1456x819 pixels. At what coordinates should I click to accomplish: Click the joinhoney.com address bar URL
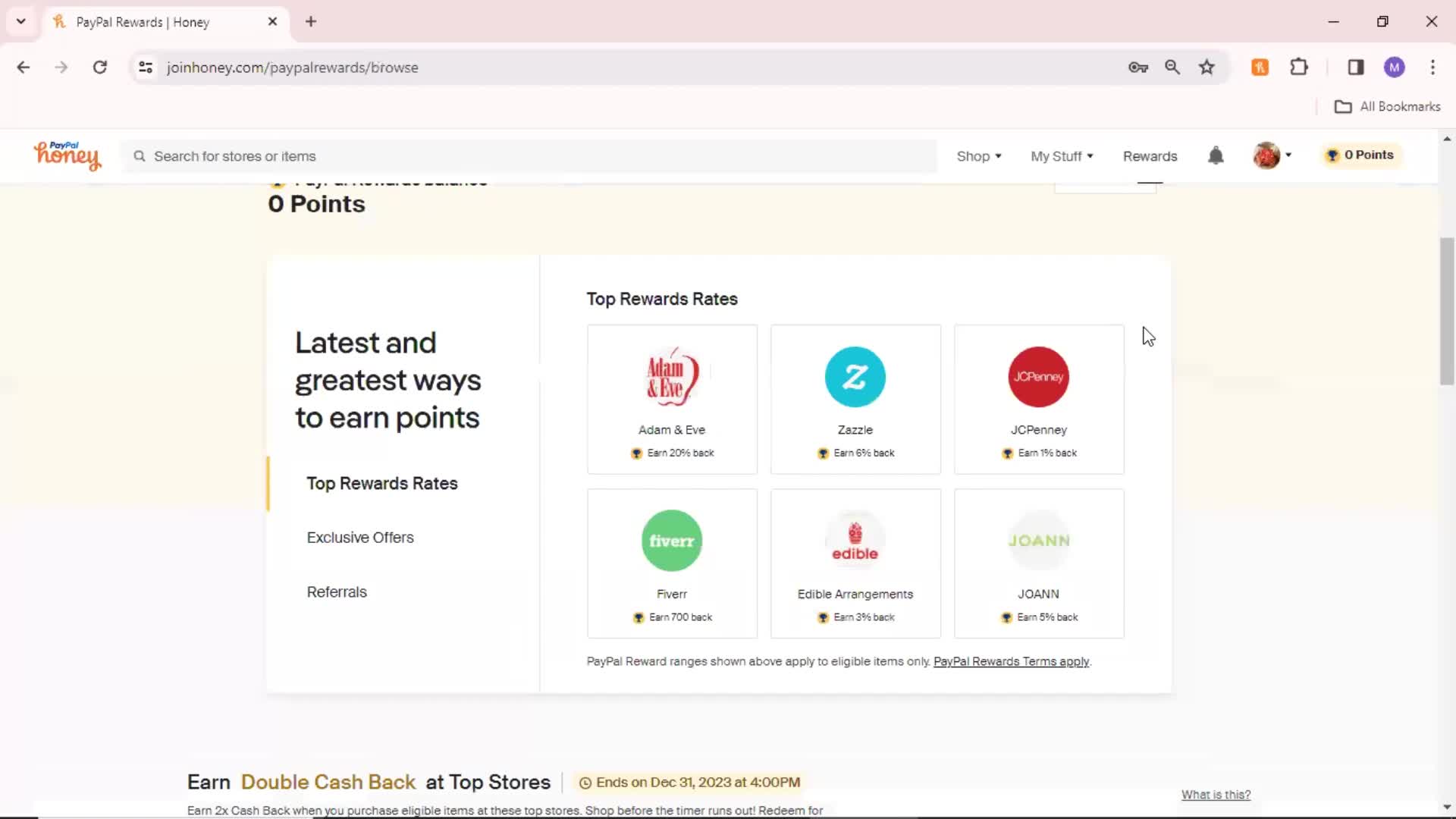point(293,67)
